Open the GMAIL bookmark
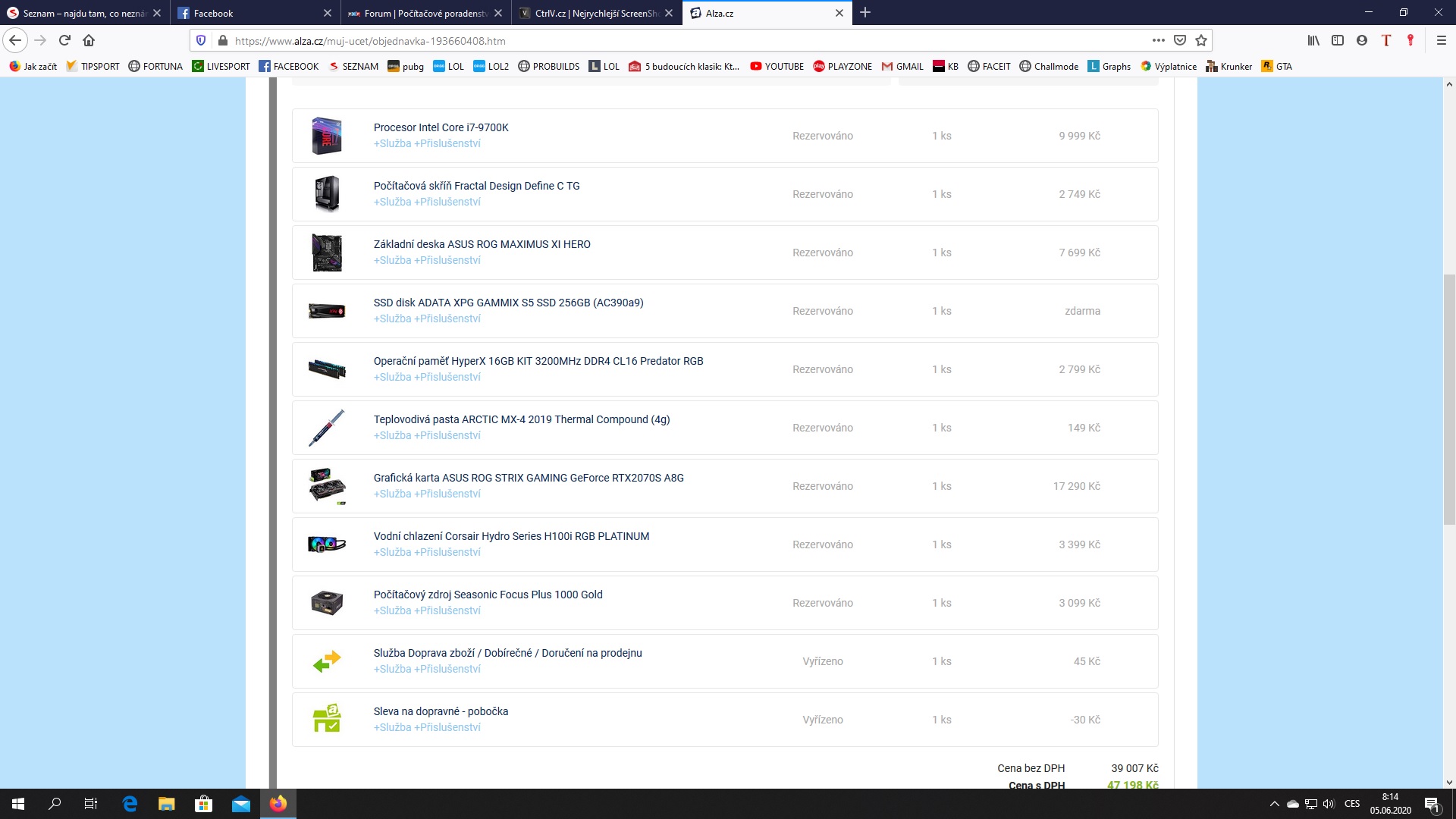This screenshot has height=819, width=1456. [x=902, y=66]
